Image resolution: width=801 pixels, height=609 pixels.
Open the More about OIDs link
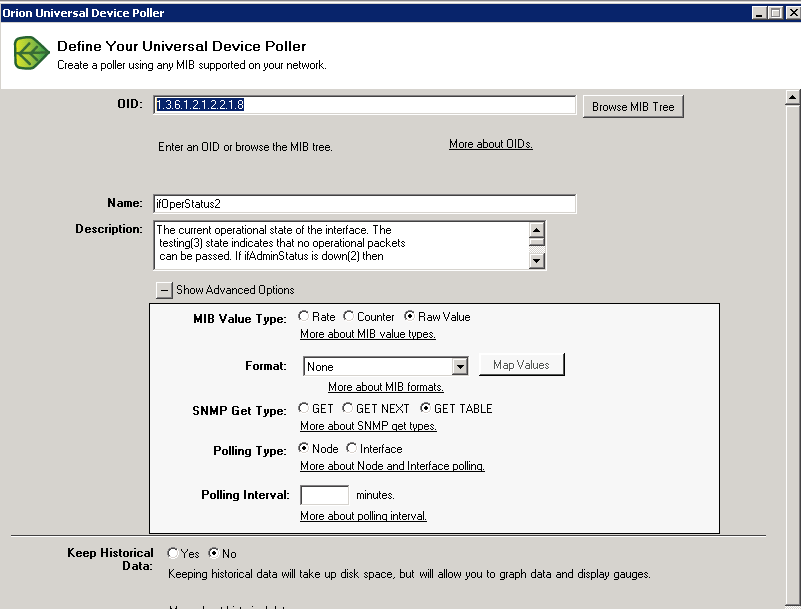491,144
